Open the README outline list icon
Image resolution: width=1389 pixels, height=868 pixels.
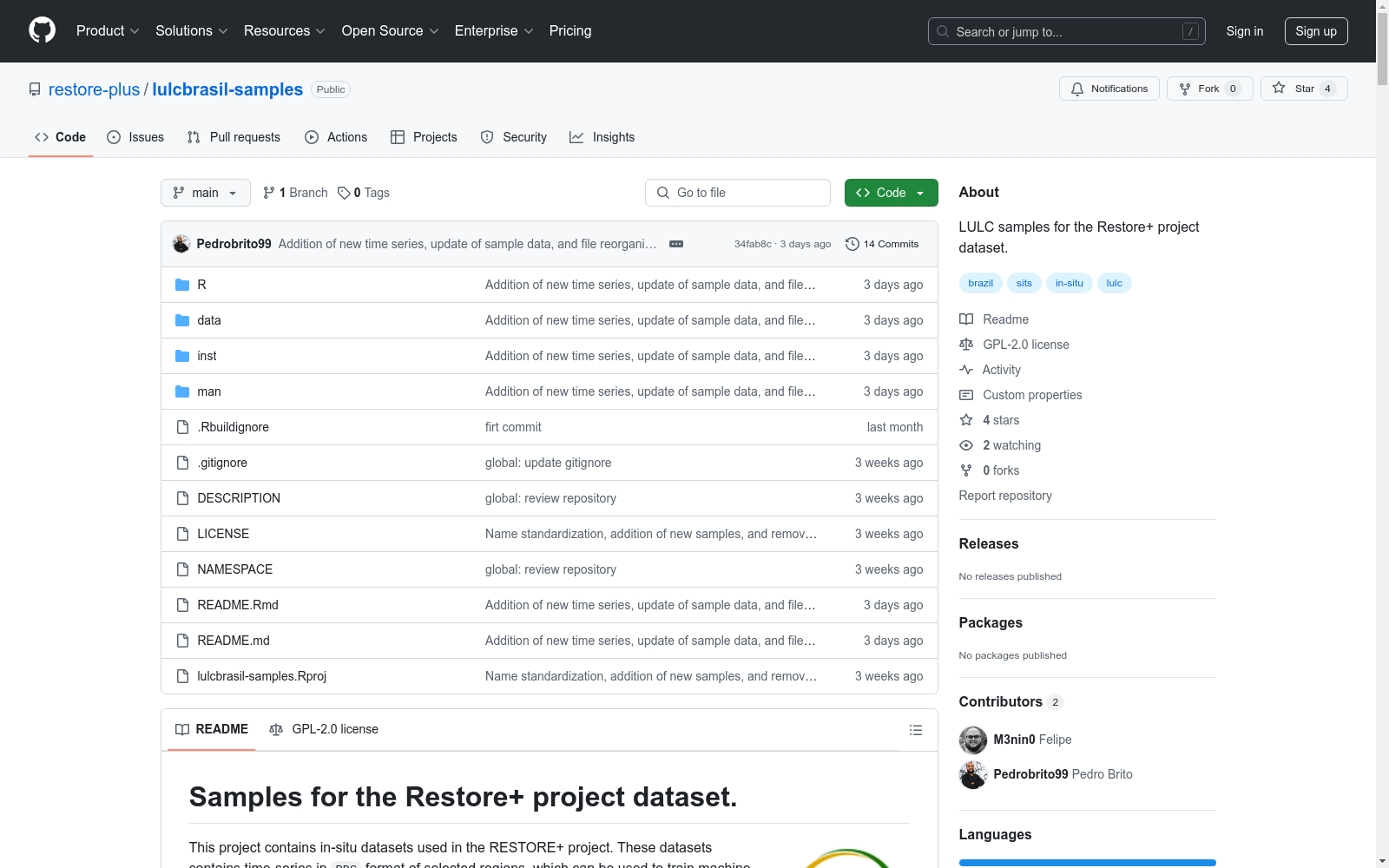point(915,730)
